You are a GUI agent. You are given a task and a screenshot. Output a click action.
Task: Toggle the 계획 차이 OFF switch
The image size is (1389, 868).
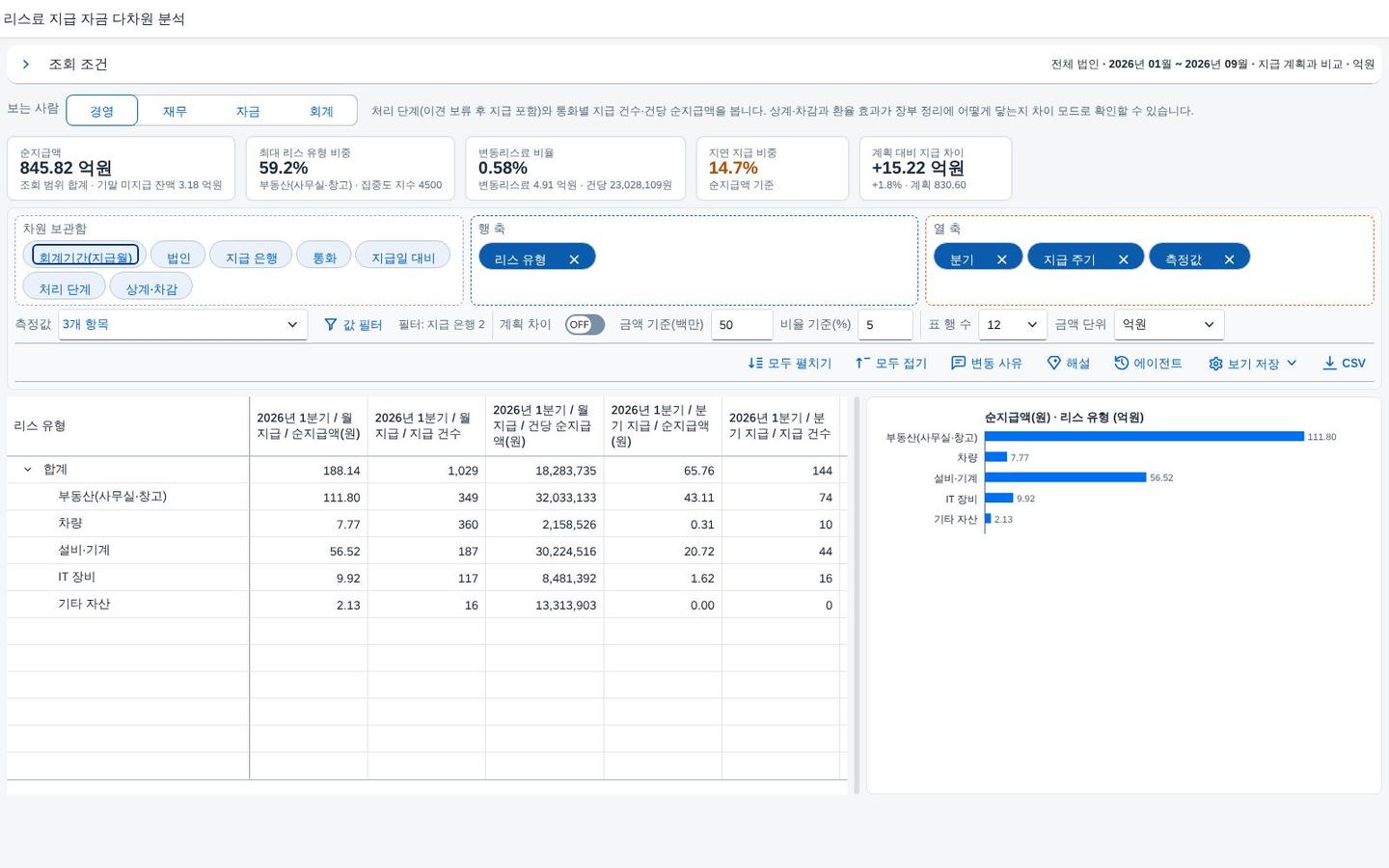click(x=585, y=325)
